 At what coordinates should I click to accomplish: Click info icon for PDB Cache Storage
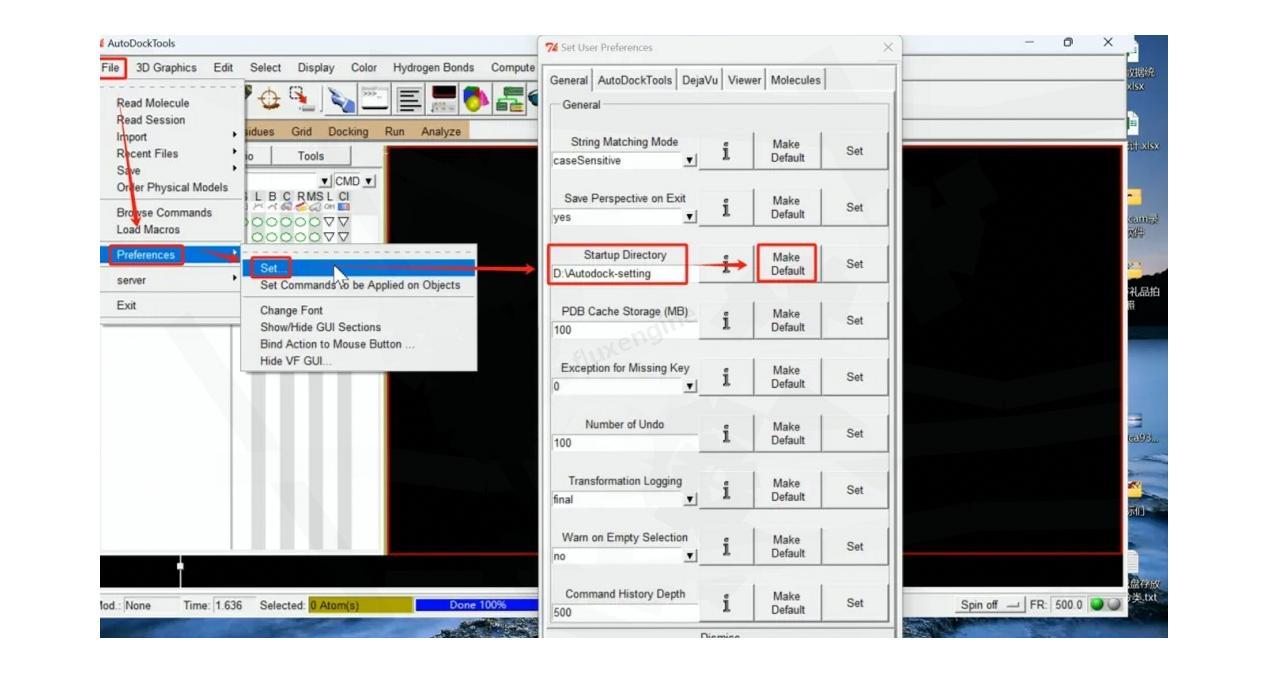point(726,320)
